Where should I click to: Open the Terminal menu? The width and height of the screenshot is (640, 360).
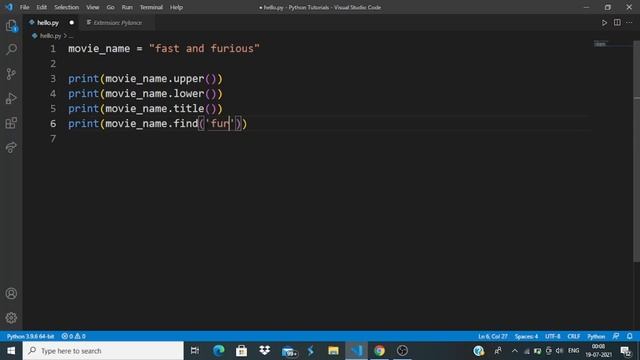[x=151, y=7]
